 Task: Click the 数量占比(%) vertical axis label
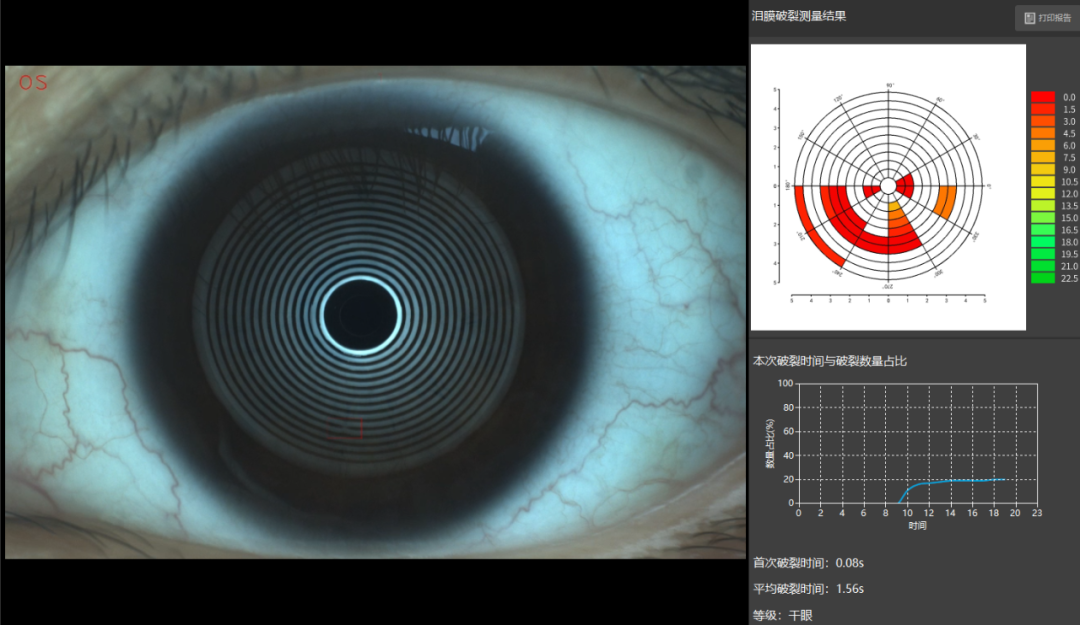pyautogui.click(x=770, y=443)
